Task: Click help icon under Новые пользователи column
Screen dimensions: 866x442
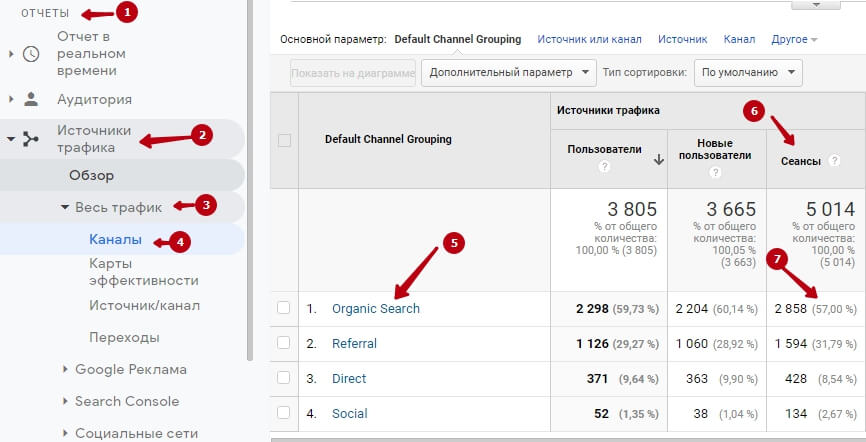Action: [715, 172]
